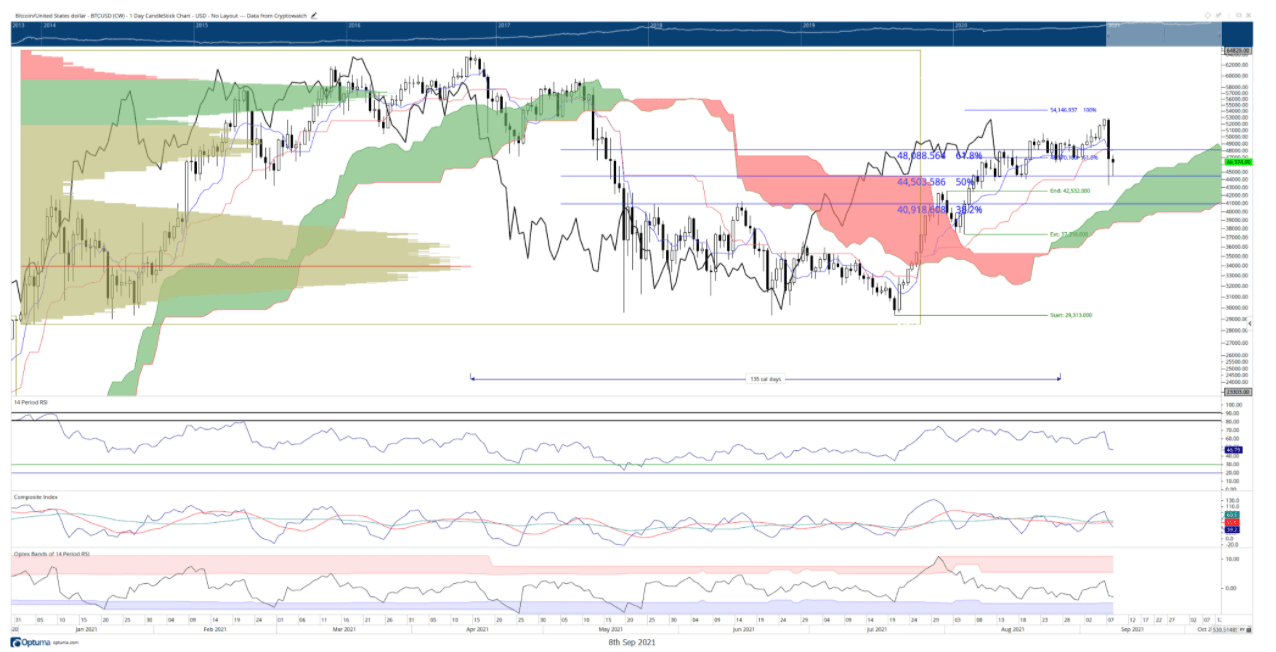Click the 2015 year marker in the overview bar

pyautogui.click(x=202, y=24)
